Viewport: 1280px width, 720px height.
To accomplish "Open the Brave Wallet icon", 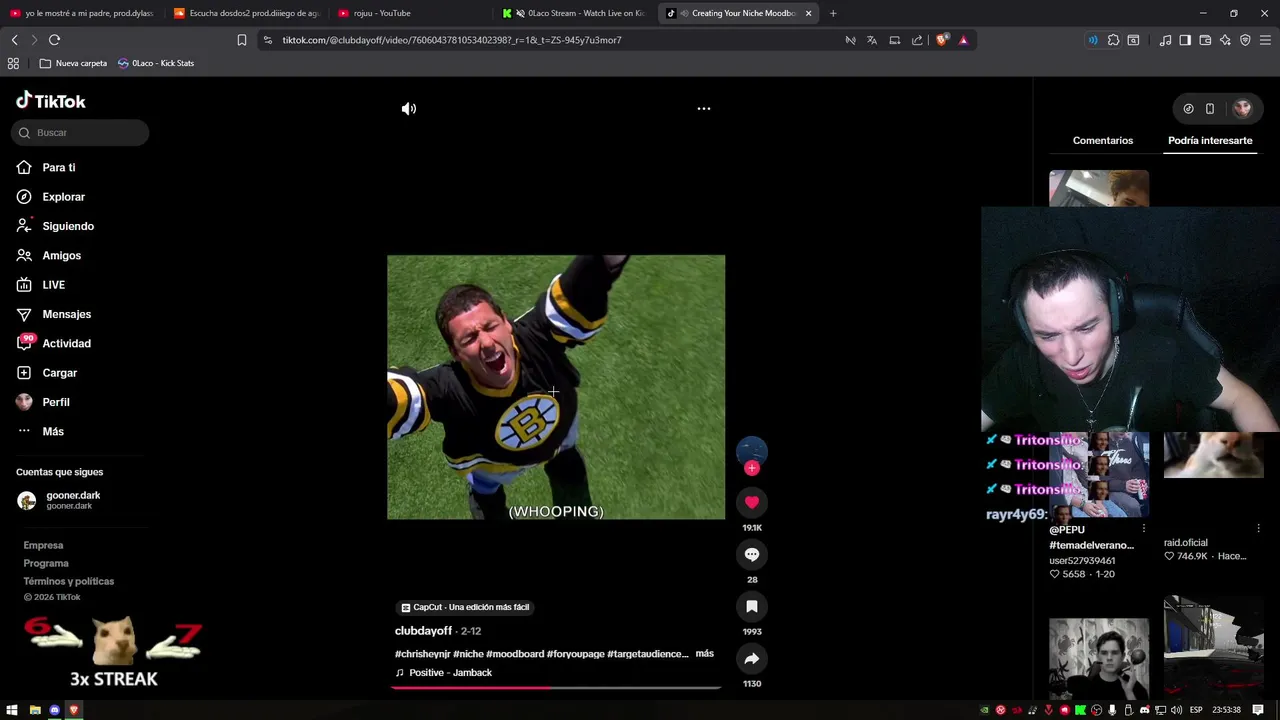I will point(1205,40).
